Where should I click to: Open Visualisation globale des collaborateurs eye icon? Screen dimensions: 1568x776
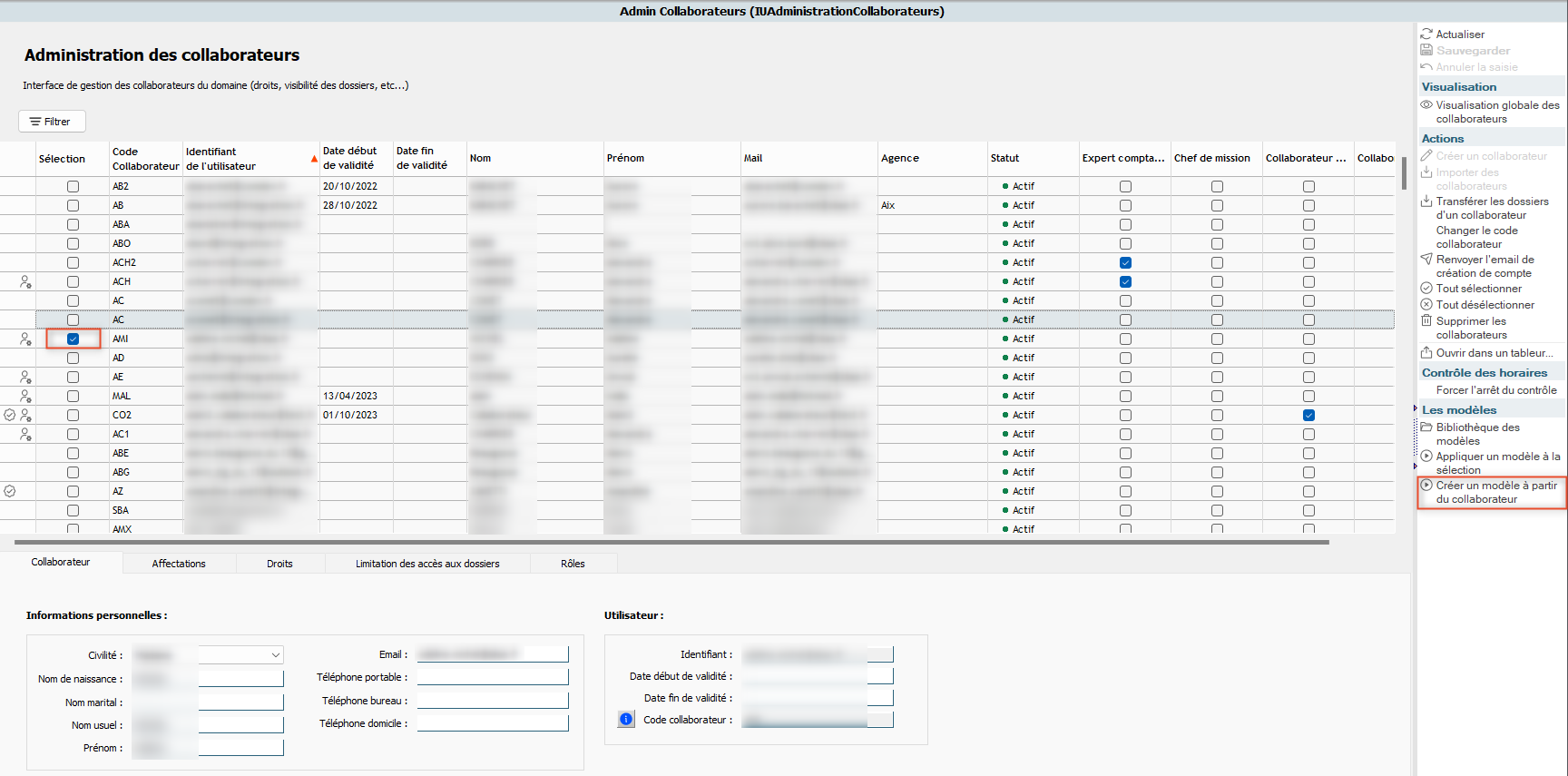pos(1426,104)
